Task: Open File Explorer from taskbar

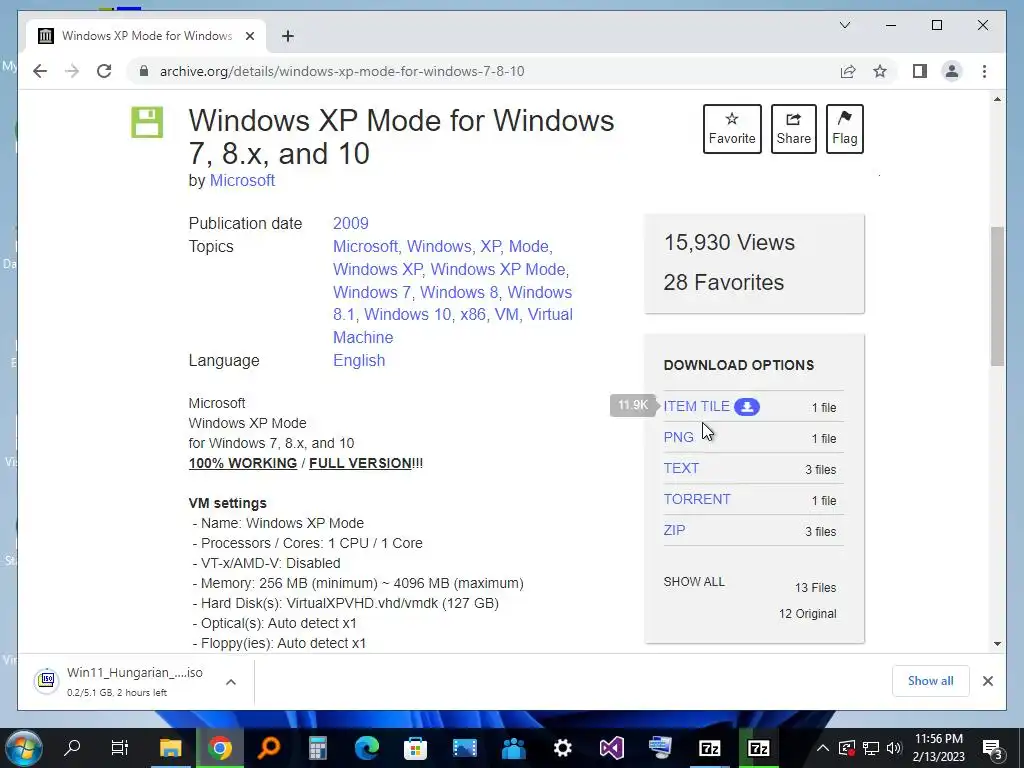Action: click(x=170, y=748)
